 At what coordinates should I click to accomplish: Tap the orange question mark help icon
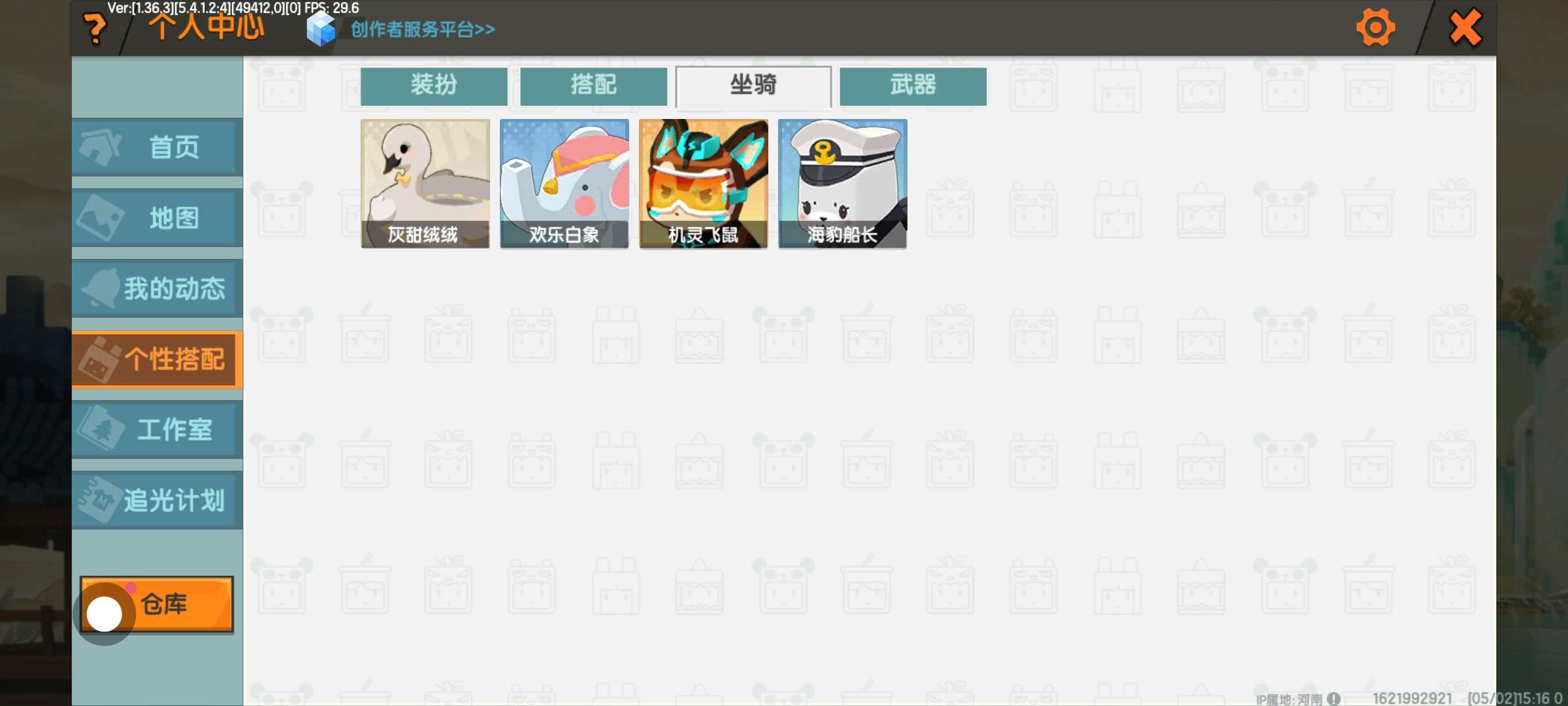(95, 29)
